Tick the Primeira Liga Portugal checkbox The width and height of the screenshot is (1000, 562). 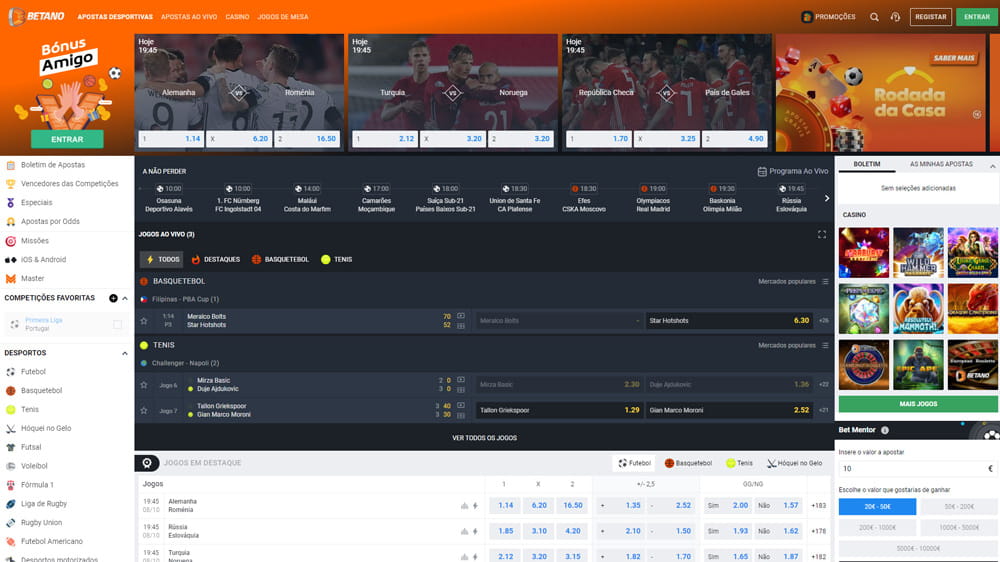[x=117, y=325]
